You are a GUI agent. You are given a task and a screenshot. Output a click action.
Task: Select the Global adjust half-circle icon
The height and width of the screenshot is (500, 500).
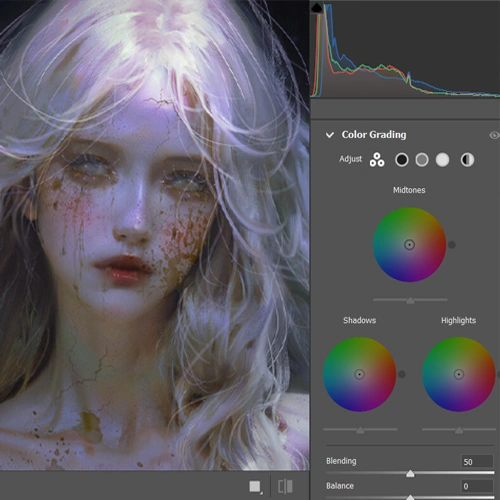(467, 160)
